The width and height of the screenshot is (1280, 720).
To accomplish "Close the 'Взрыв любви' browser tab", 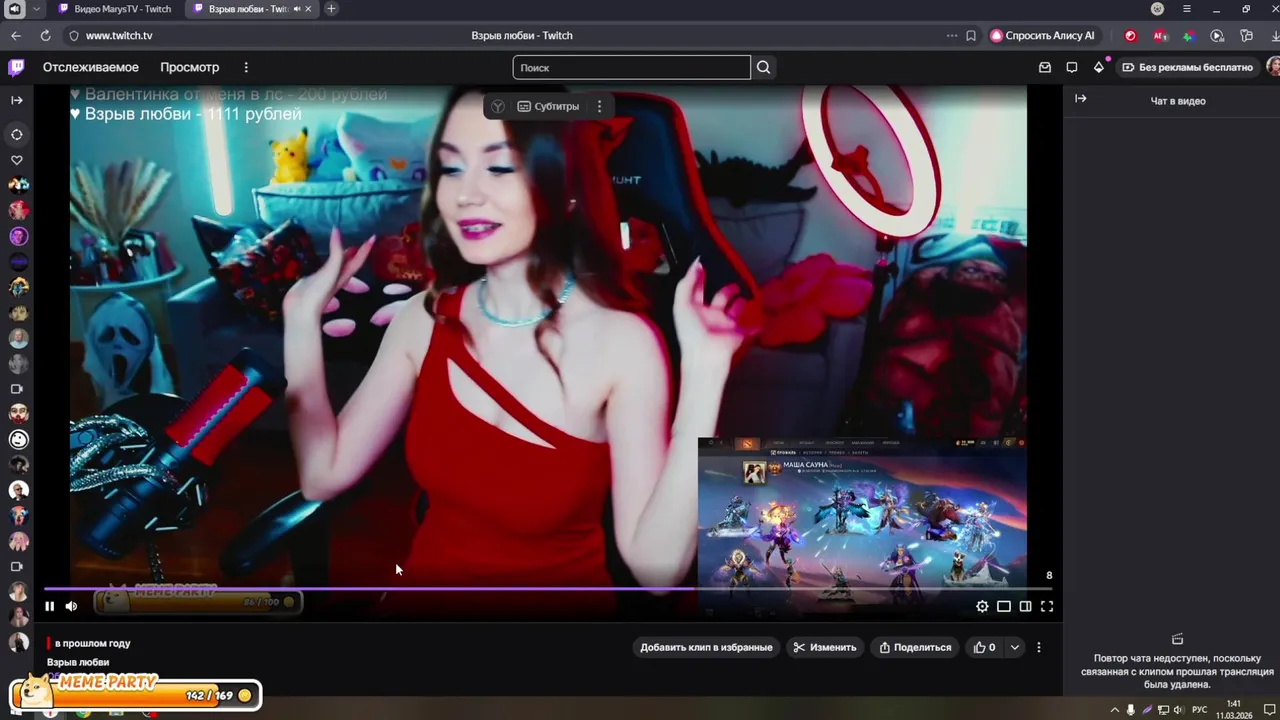I will coord(308,9).
